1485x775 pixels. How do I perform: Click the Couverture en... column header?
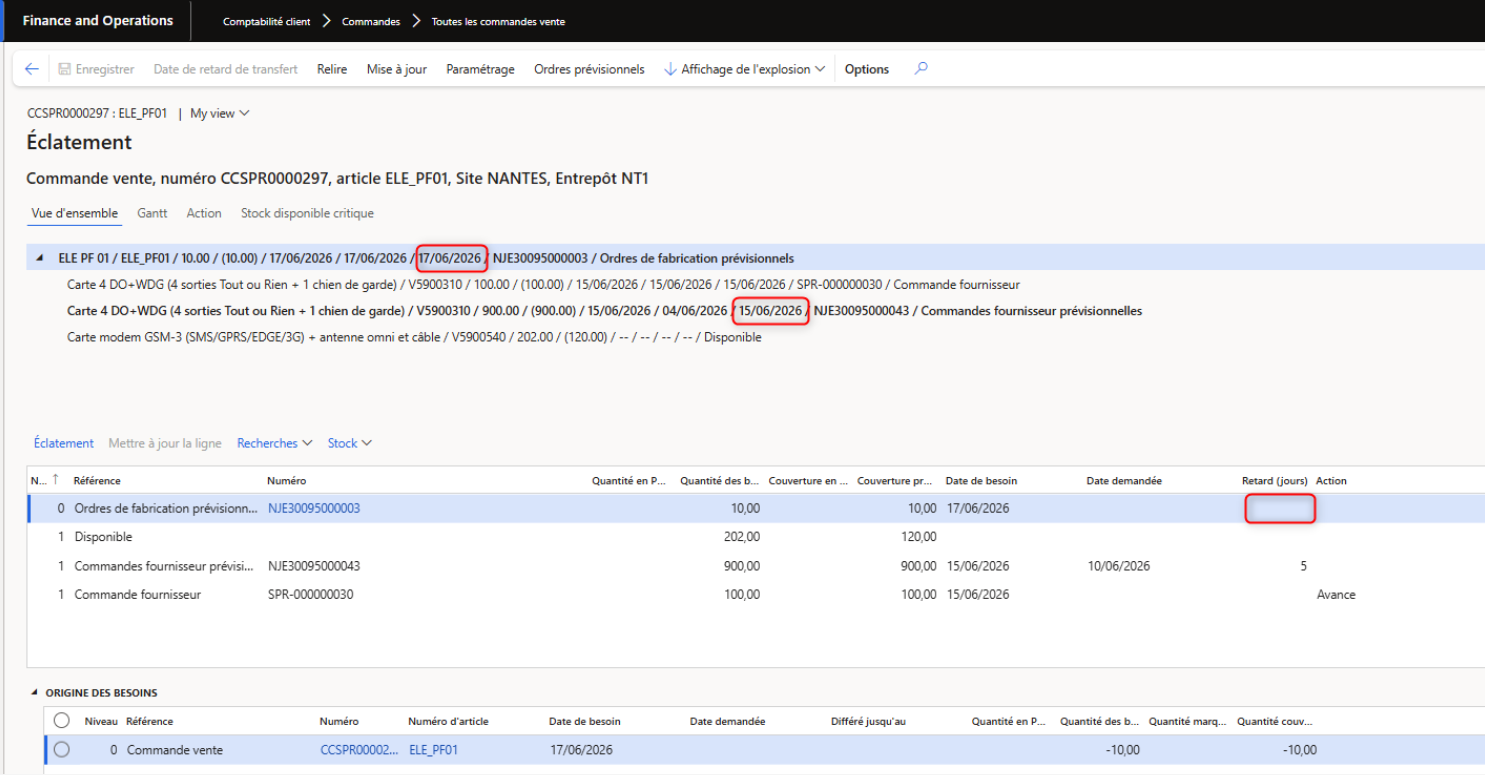click(808, 481)
